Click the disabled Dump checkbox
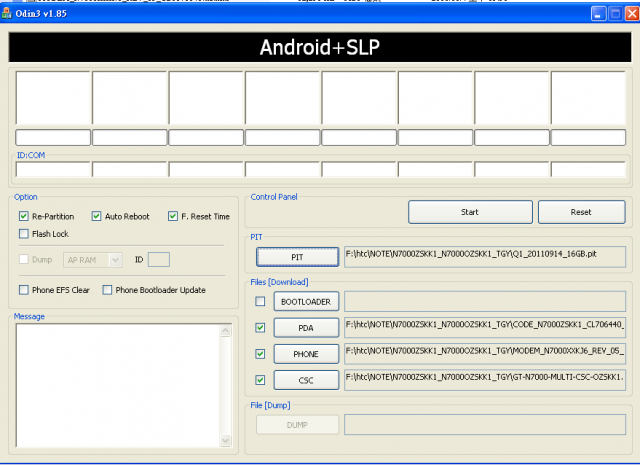The image size is (640, 465). click(x=24, y=259)
